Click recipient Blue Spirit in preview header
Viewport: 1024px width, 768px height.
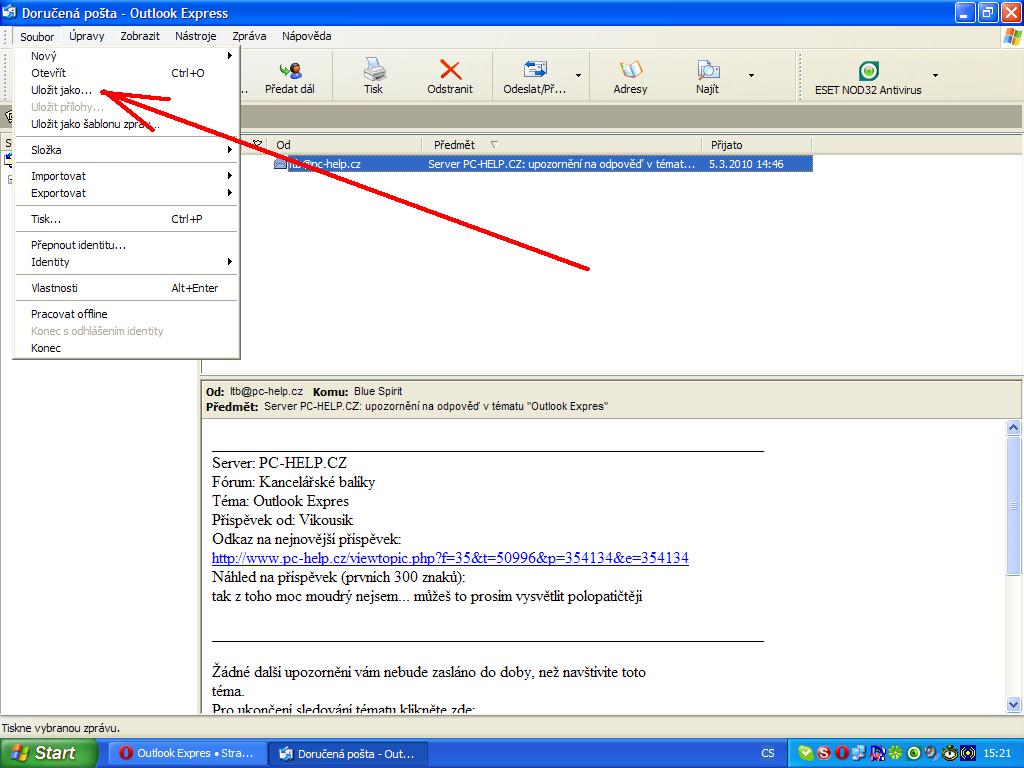378,391
